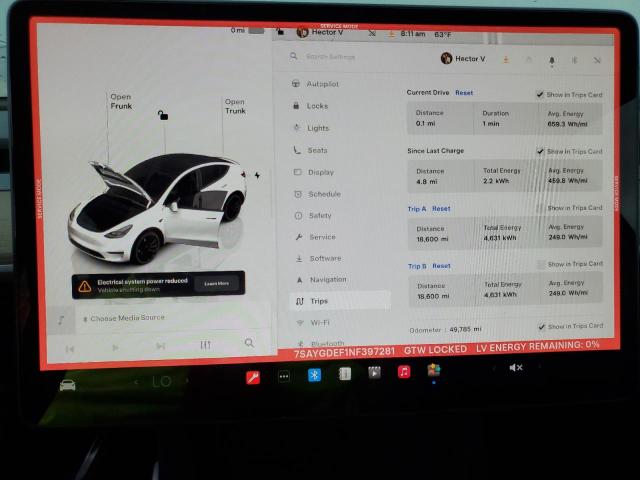
Task: Open the Hector V profile in settings header
Action: pos(463,58)
